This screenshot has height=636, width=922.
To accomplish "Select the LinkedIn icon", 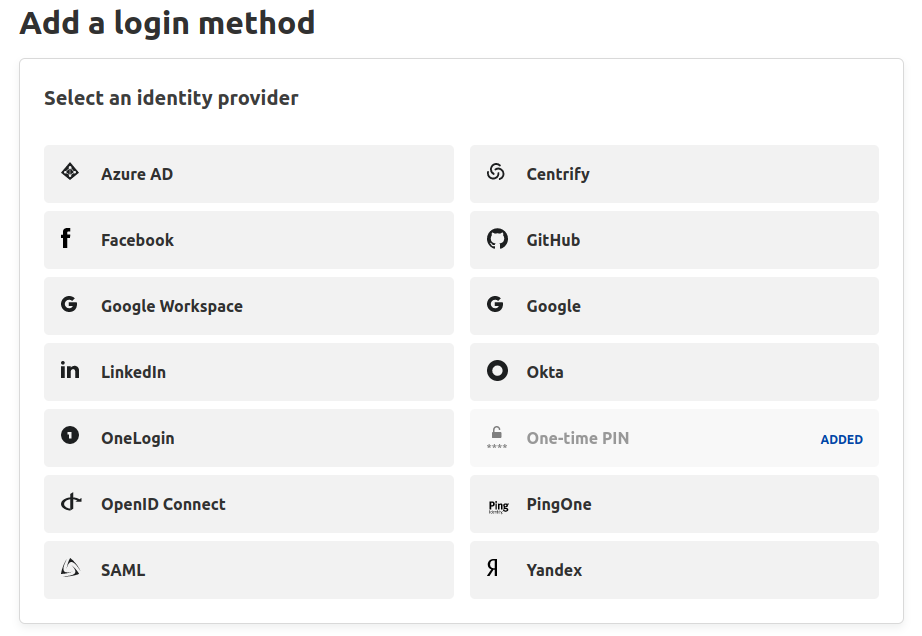I will pos(69,370).
